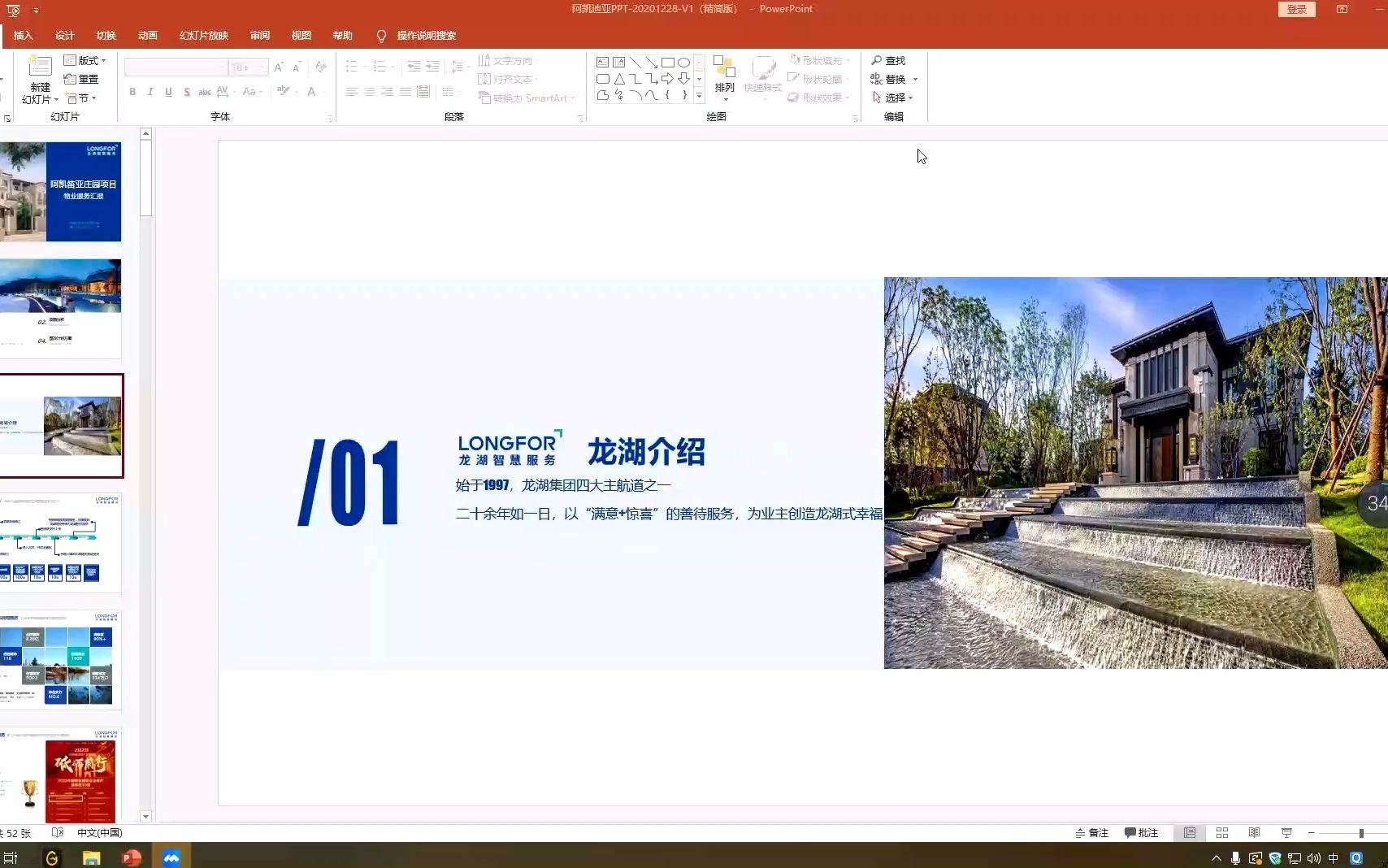Open the 幻灯片放映 Slide Show tab
Image resolution: width=1388 pixels, height=868 pixels.
tap(204, 36)
